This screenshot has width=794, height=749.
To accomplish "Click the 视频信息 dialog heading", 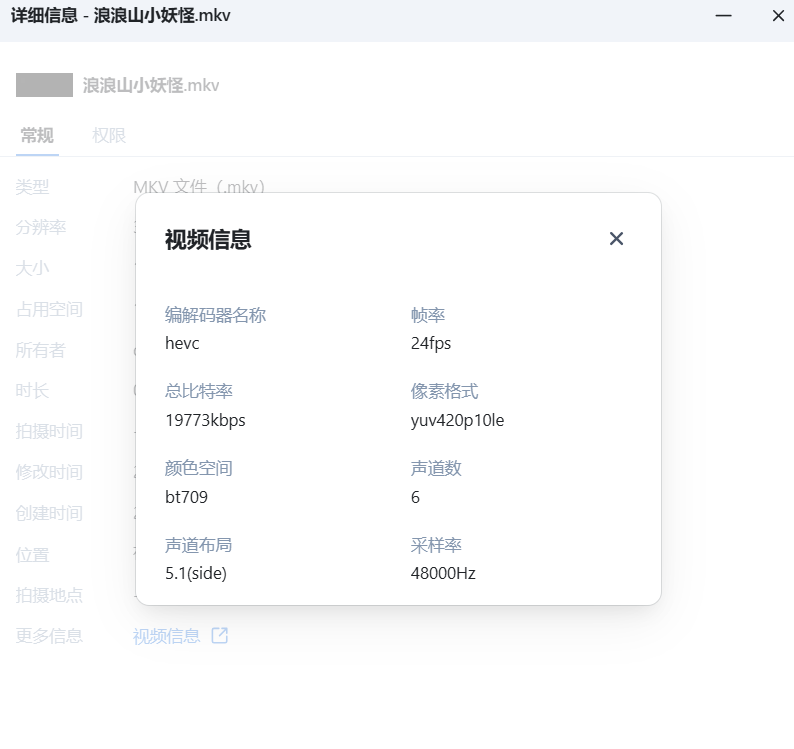I will 208,240.
